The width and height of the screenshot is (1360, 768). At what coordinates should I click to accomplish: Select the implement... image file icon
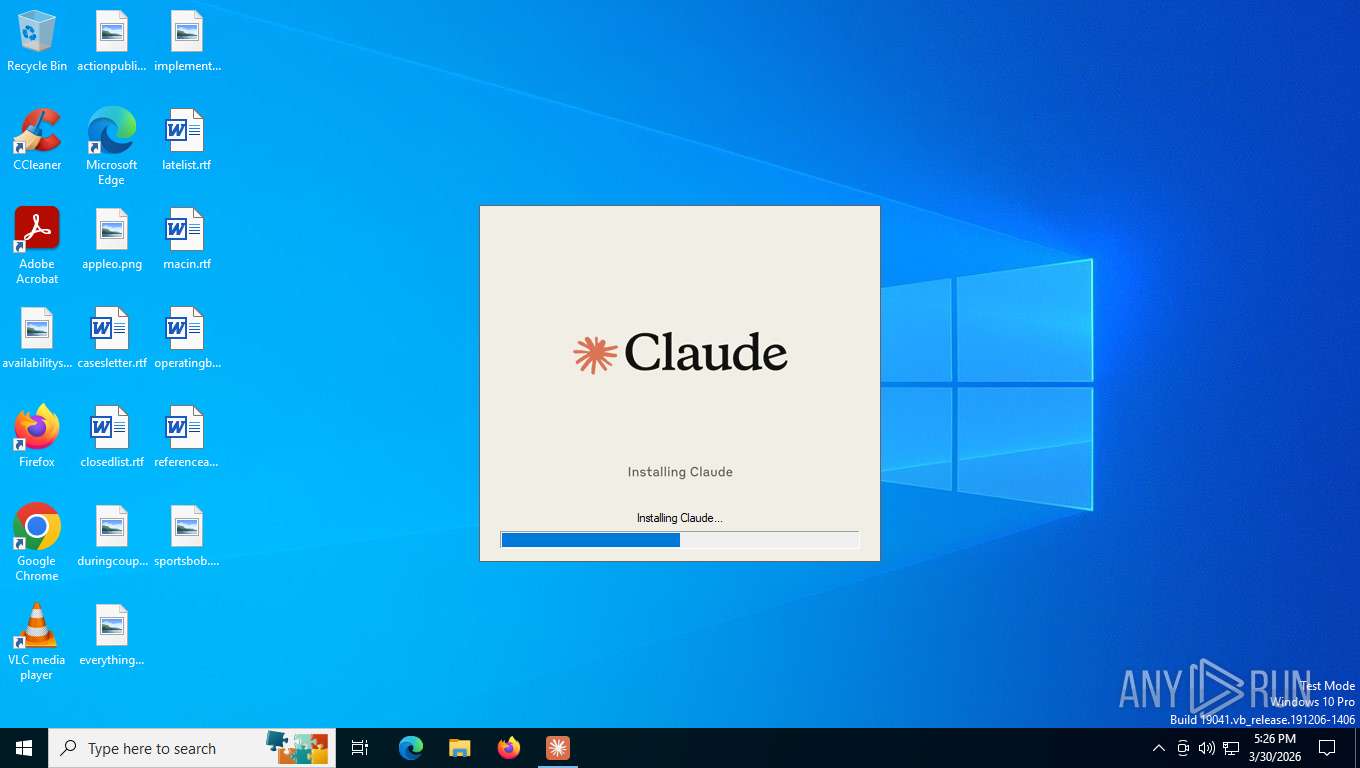(x=187, y=42)
